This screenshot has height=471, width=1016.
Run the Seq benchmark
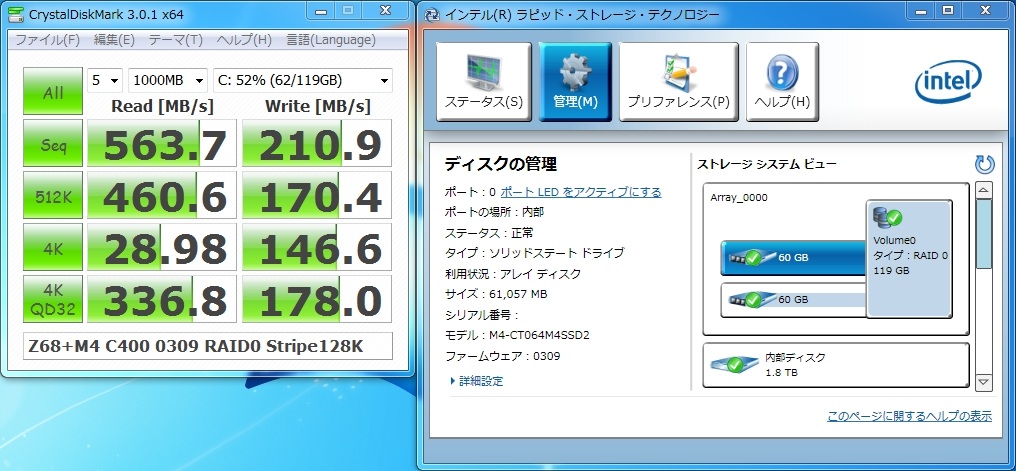(x=53, y=143)
